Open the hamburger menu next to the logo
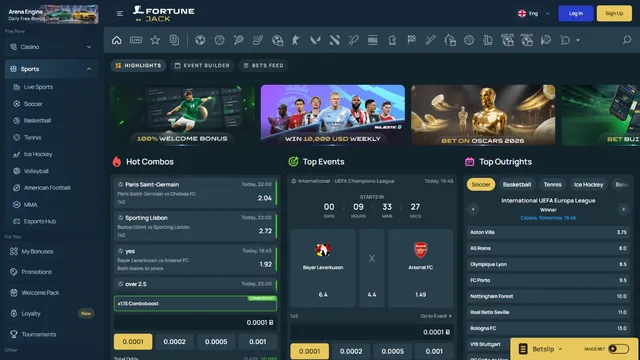This screenshot has width=640, height=360. (120, 13)
